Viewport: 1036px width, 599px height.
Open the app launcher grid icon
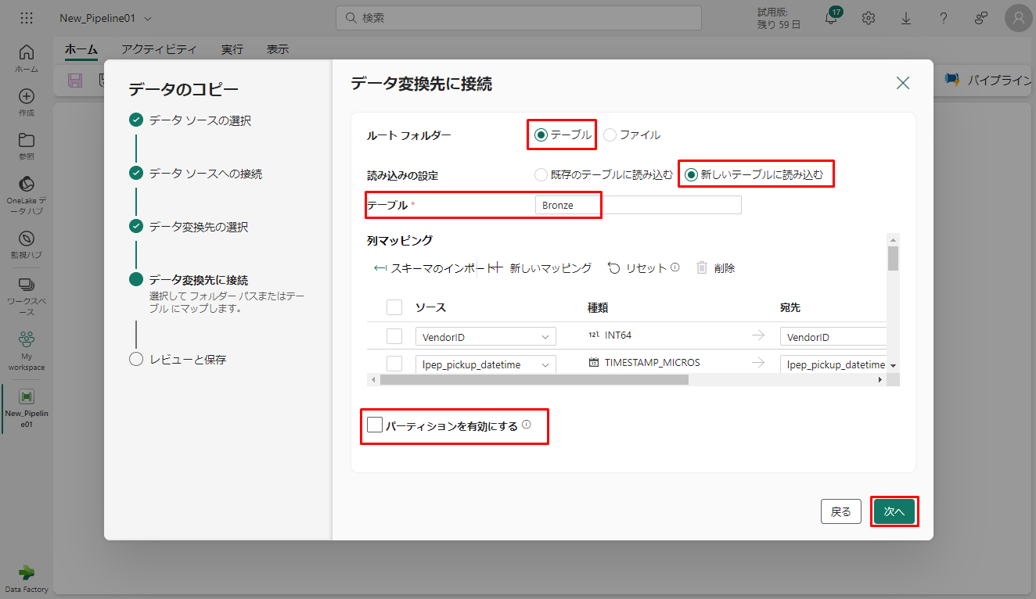26,18
